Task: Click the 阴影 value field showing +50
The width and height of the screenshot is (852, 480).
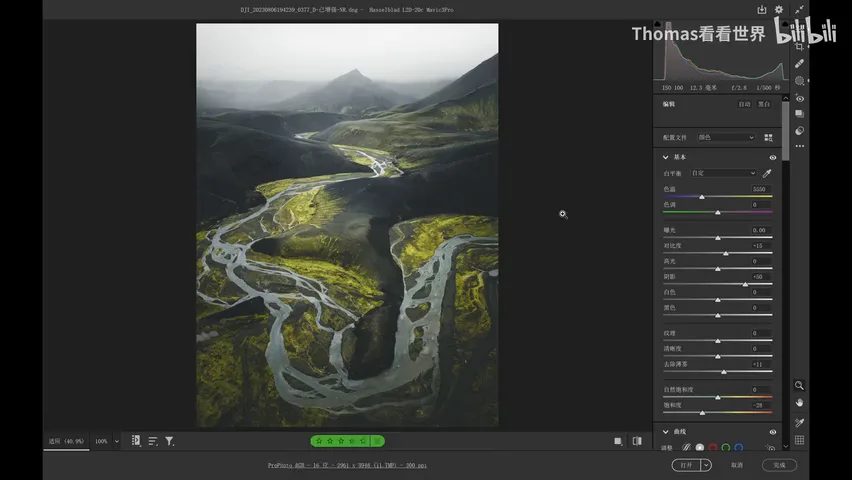Action: (760, 277)
